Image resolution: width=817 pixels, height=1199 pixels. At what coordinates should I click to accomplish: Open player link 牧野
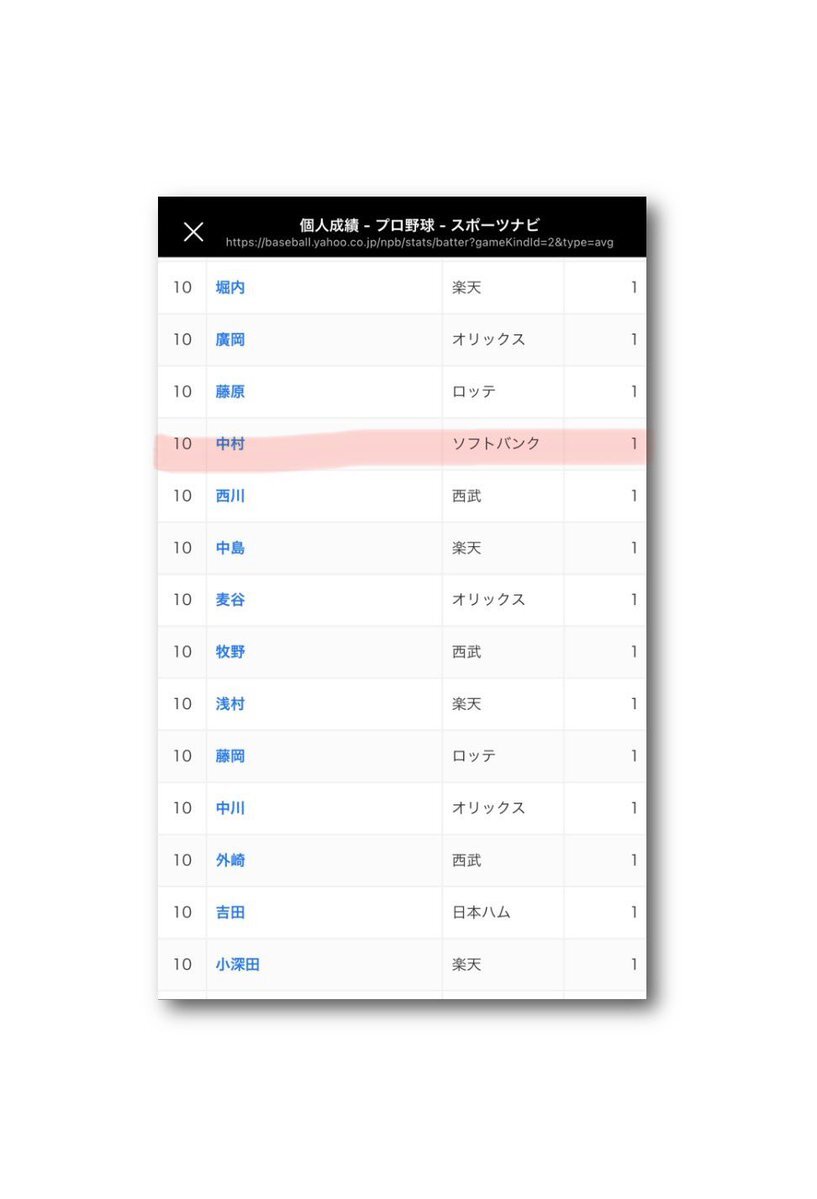click(230, 651)
